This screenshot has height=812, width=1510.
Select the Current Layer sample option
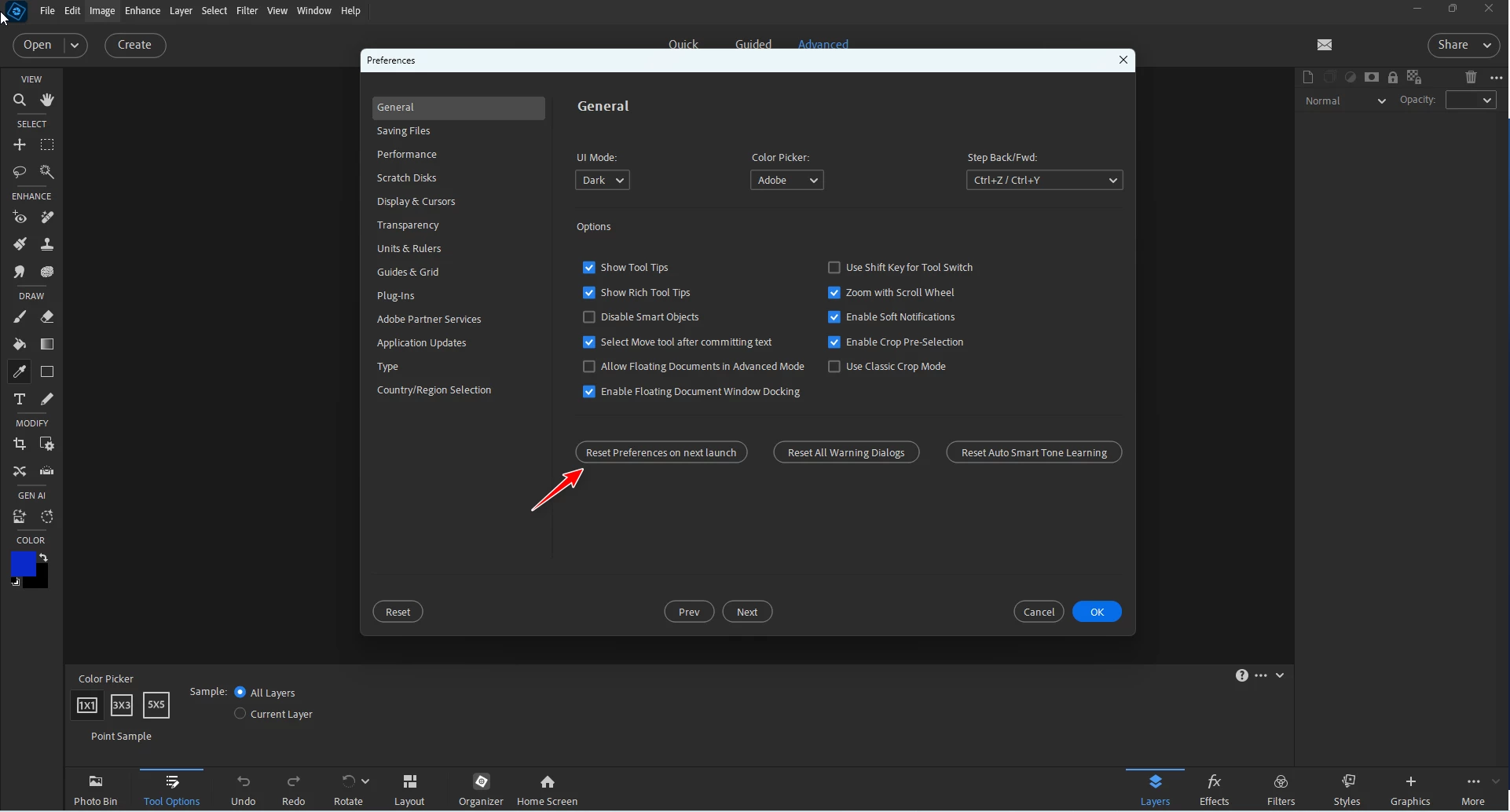pyautogui.click(x=240, y=714)
